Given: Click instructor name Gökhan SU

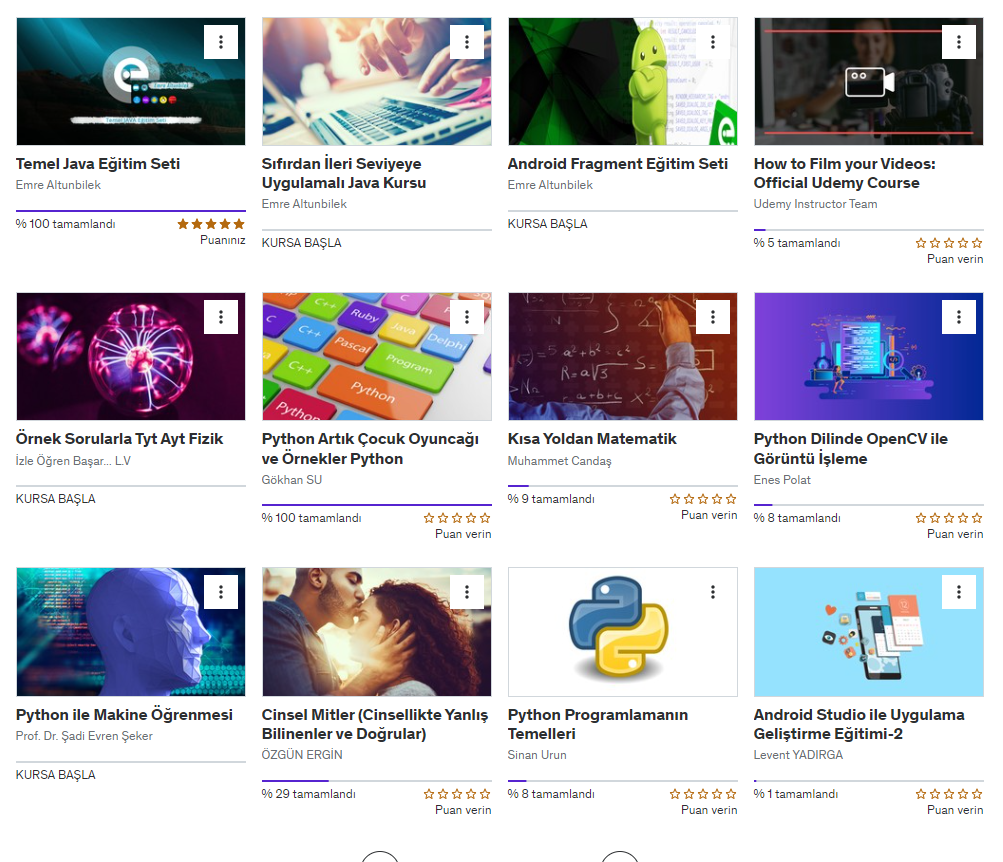Looking at the screenshot, I should 292,480.
